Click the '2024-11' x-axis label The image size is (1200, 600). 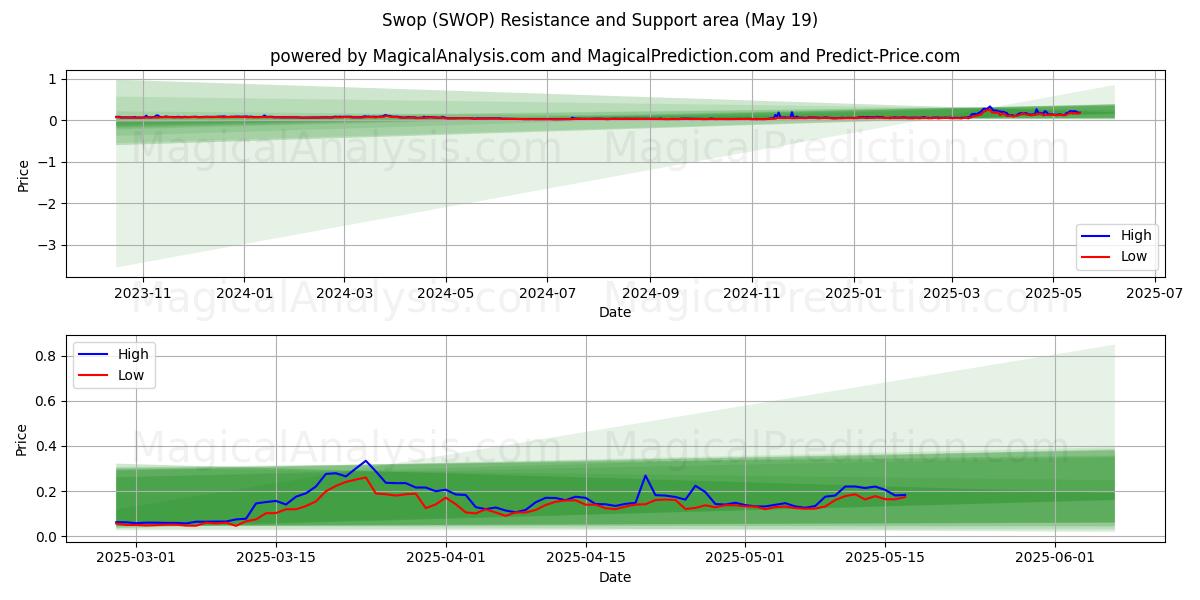click(x=751, y=294)
